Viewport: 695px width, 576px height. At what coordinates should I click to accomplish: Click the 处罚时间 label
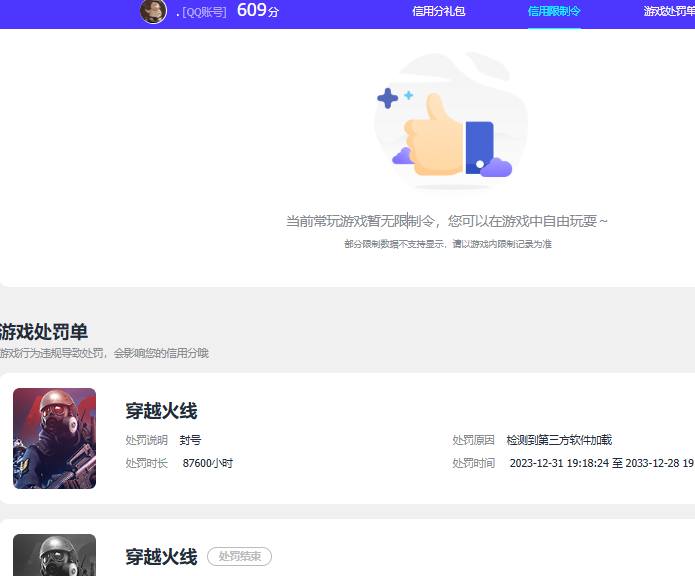pos(473,463)
